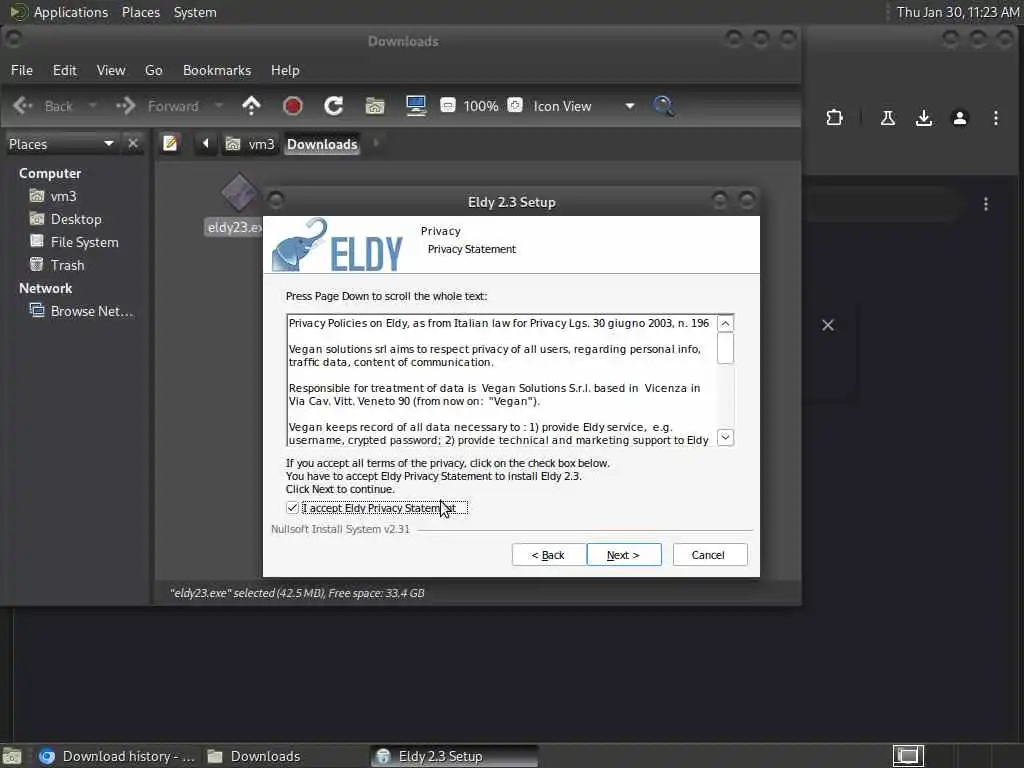Open the Edit menu
This screenshot has height=768, width=1024.
tap(65, 70)
